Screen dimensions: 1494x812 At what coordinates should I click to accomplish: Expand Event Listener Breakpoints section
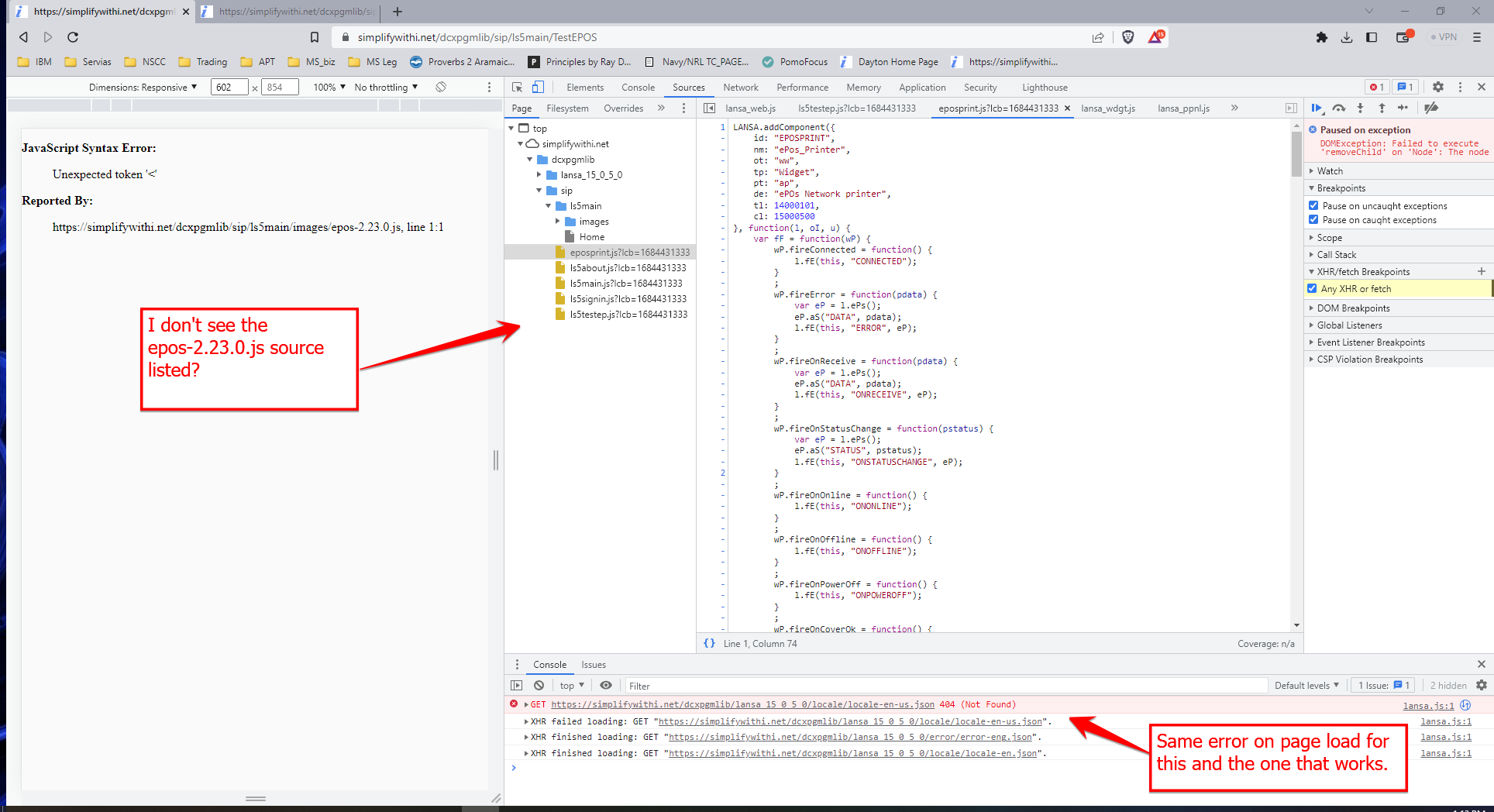(1371, 342)
